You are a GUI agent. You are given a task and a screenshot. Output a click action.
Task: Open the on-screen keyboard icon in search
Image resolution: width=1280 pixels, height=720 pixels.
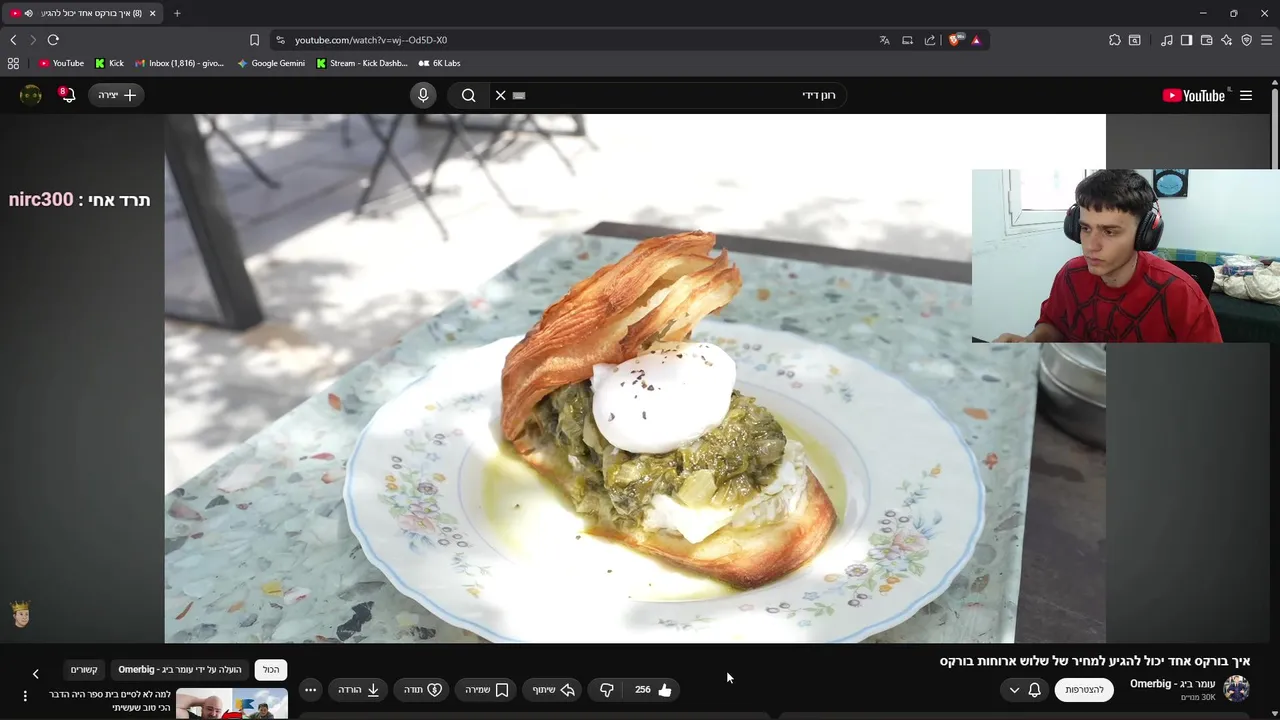pyautogui.click(x=518, y=95)
